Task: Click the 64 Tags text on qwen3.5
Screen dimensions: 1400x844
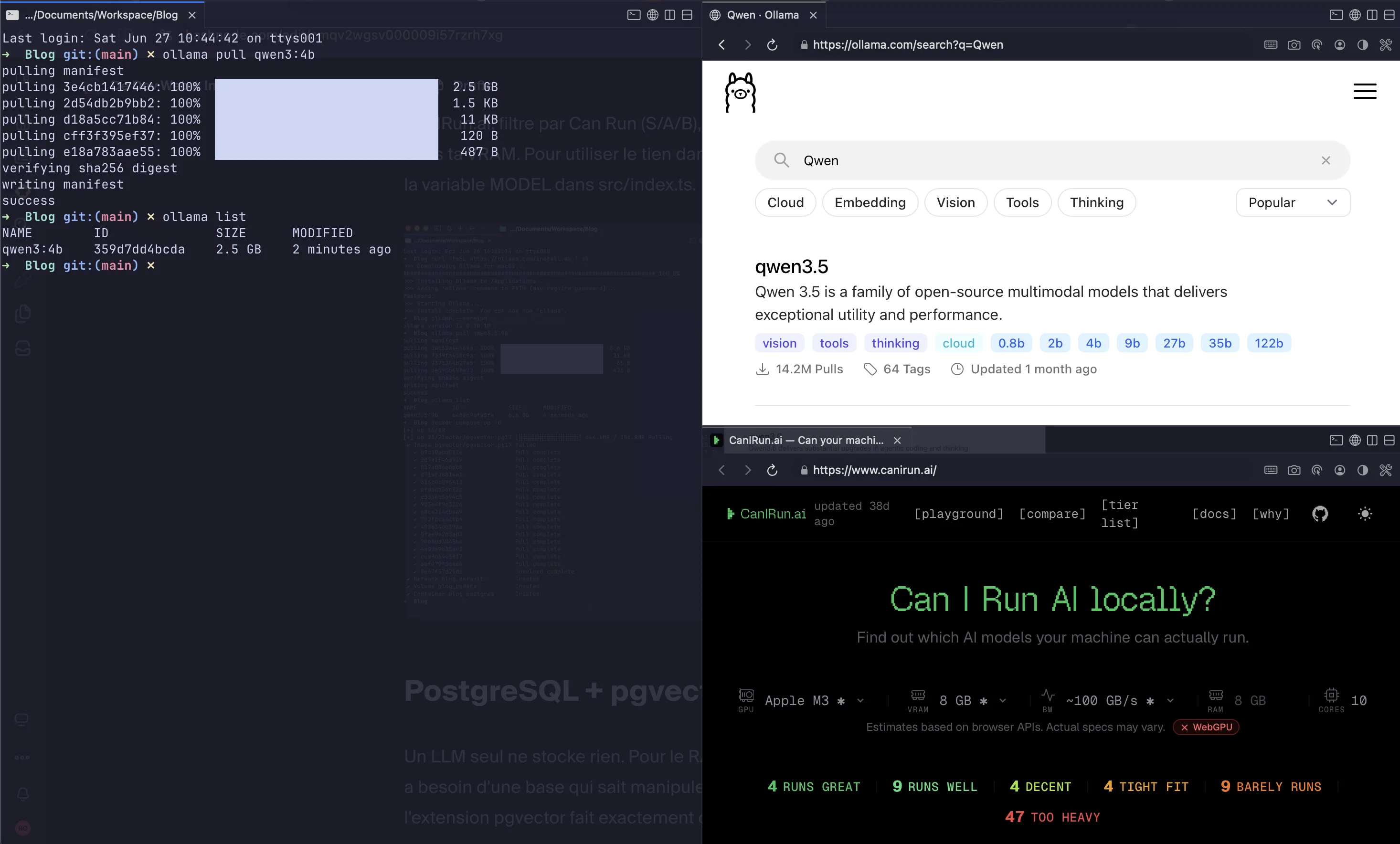Action: click(x=907, y=369)
